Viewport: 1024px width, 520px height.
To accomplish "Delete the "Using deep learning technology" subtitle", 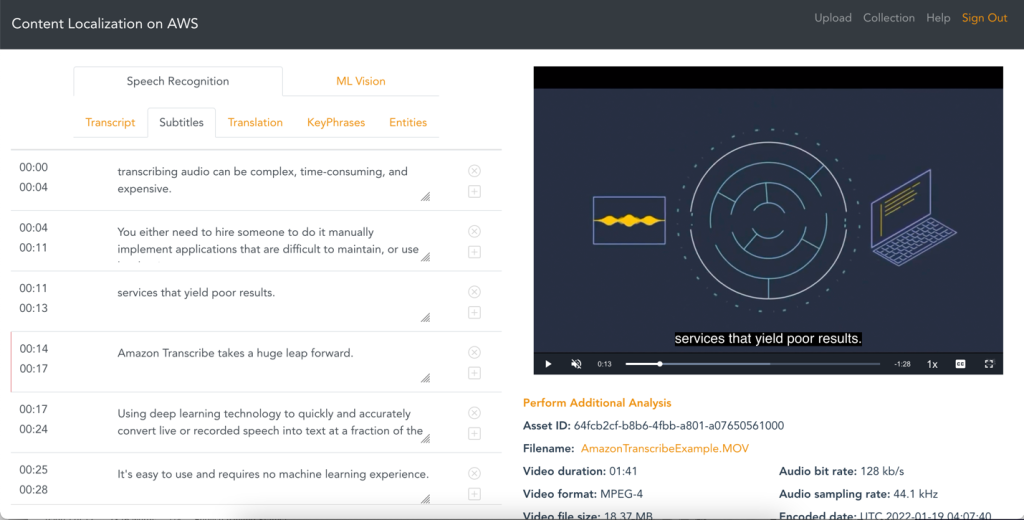I will [475, 413].
